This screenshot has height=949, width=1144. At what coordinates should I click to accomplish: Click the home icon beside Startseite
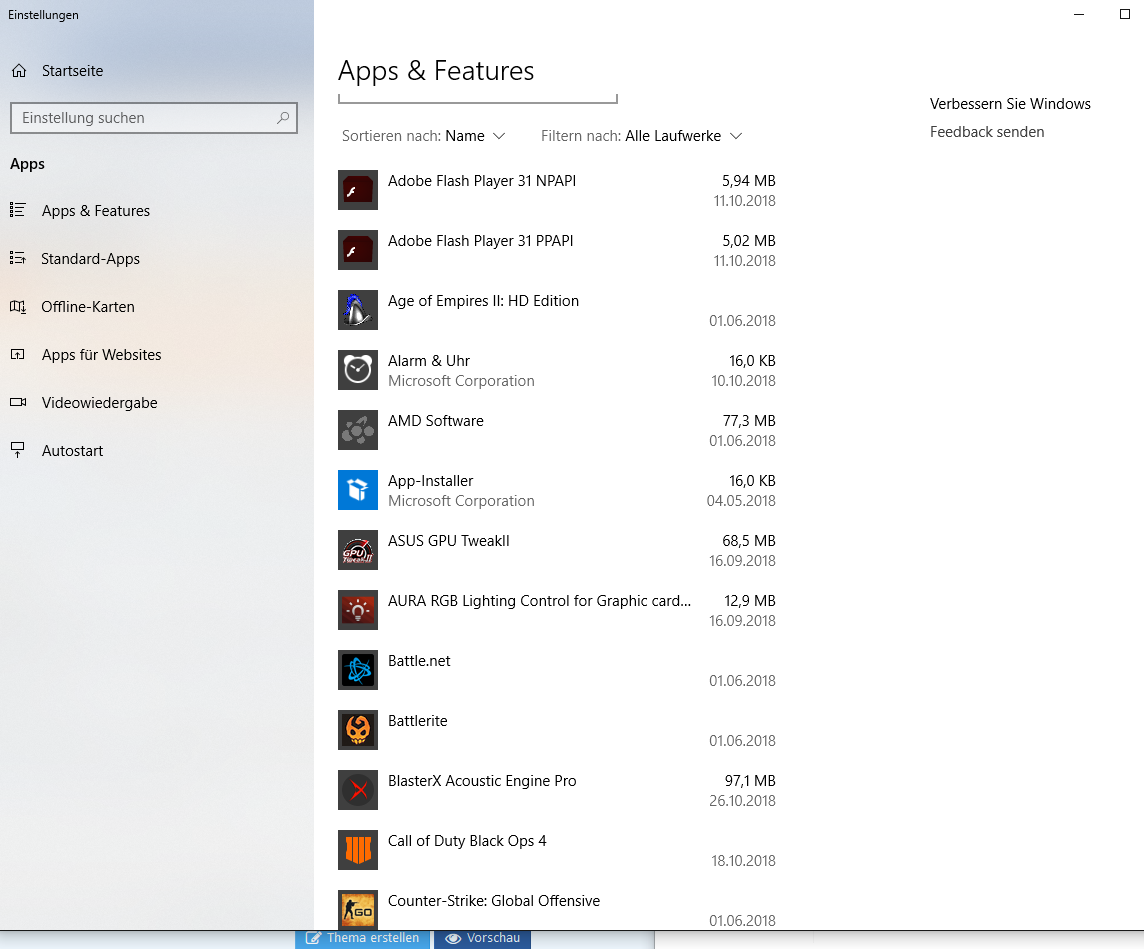pyautogui.click(x=19, y=71)
